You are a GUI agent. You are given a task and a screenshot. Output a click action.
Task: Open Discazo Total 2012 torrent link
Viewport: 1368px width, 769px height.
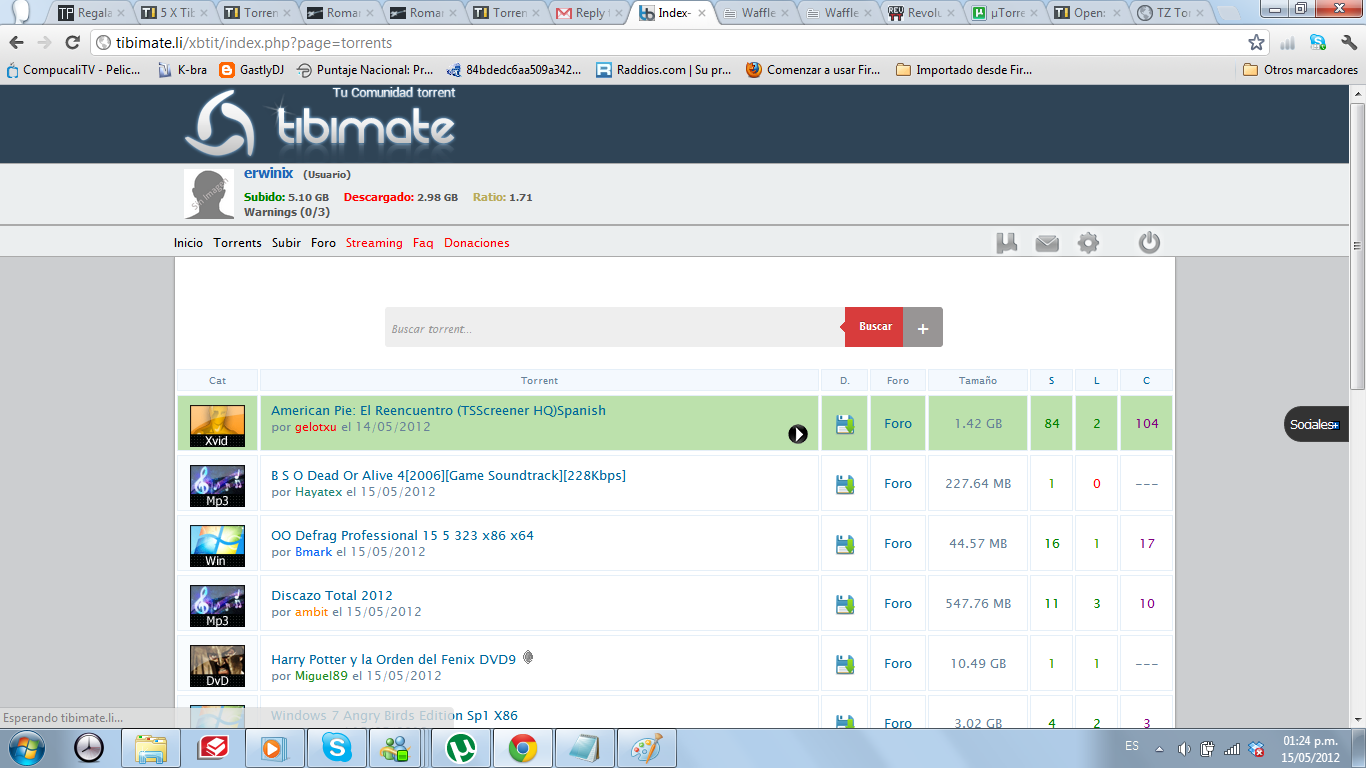pyautogui.click(x=332, y=595)
